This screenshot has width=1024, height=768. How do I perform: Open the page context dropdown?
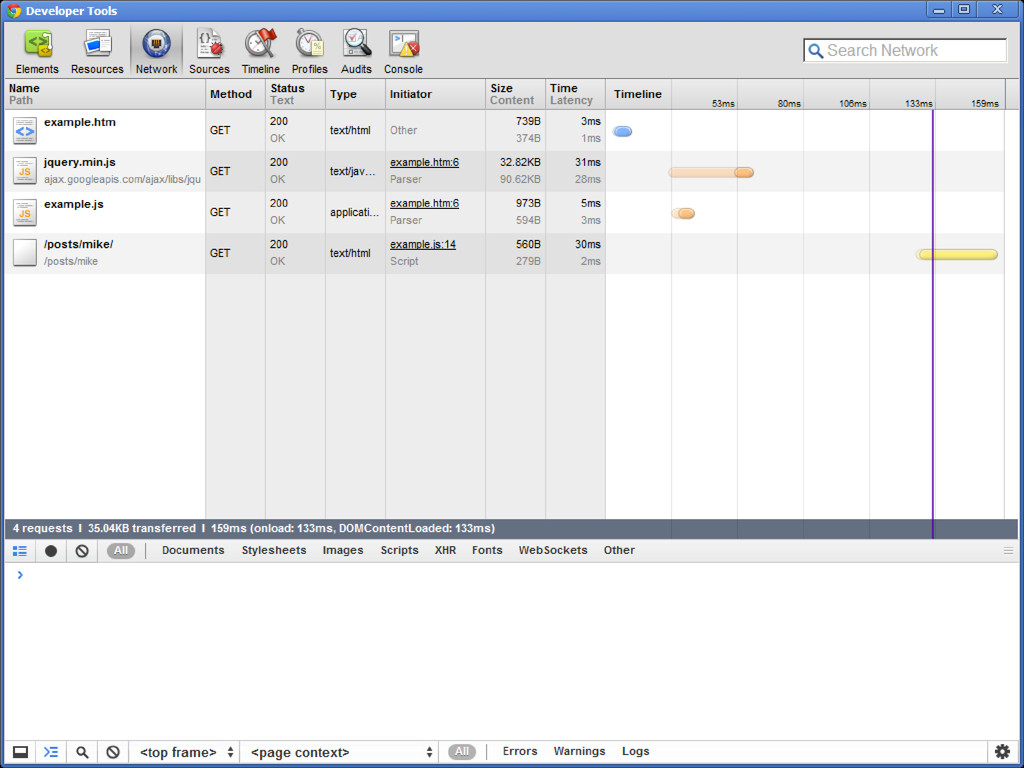[x=341, y=752]
